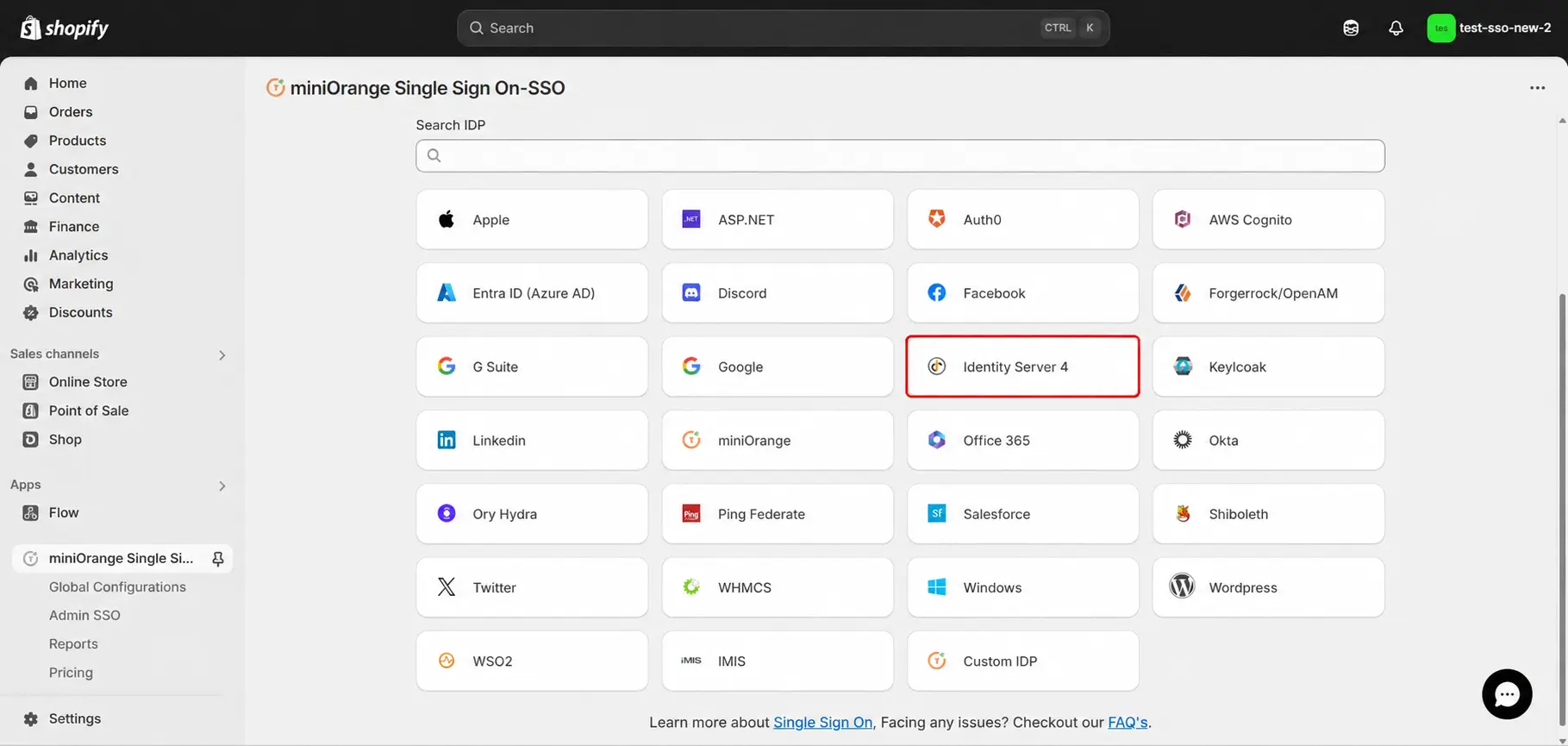Select the ASP.NET IDP card
This screenshot has height=746, width=1568.
778,220
